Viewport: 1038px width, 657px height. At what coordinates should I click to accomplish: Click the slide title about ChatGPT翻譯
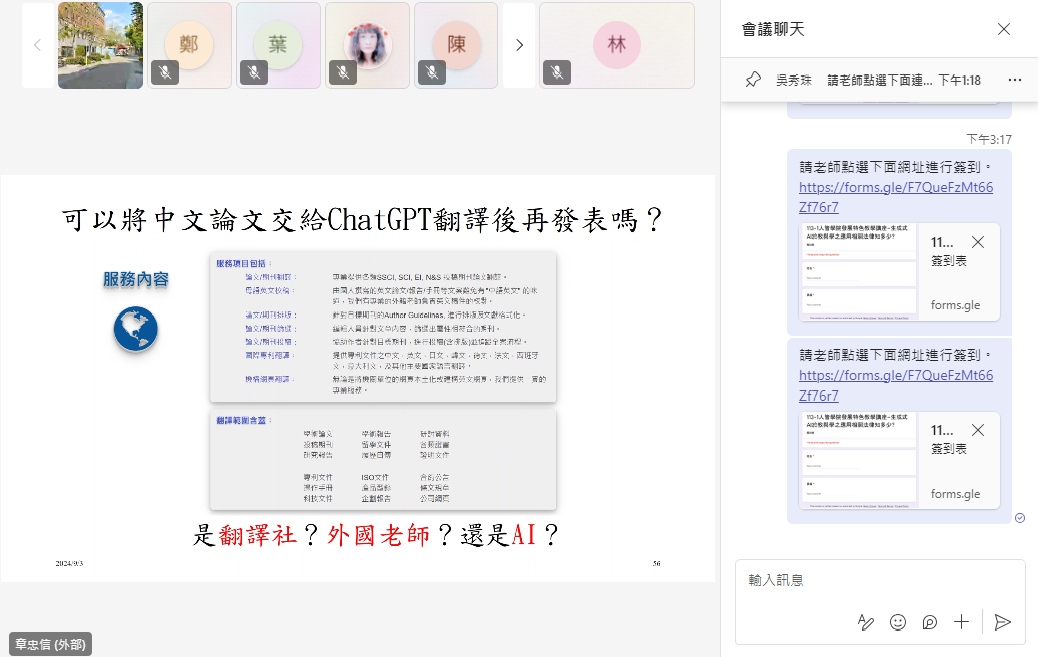pos(363,220)
